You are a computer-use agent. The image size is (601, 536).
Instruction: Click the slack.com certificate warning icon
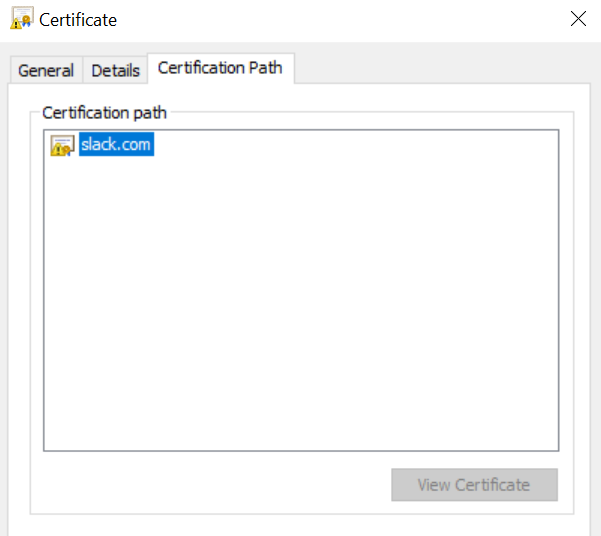click(x=62, y=145)
